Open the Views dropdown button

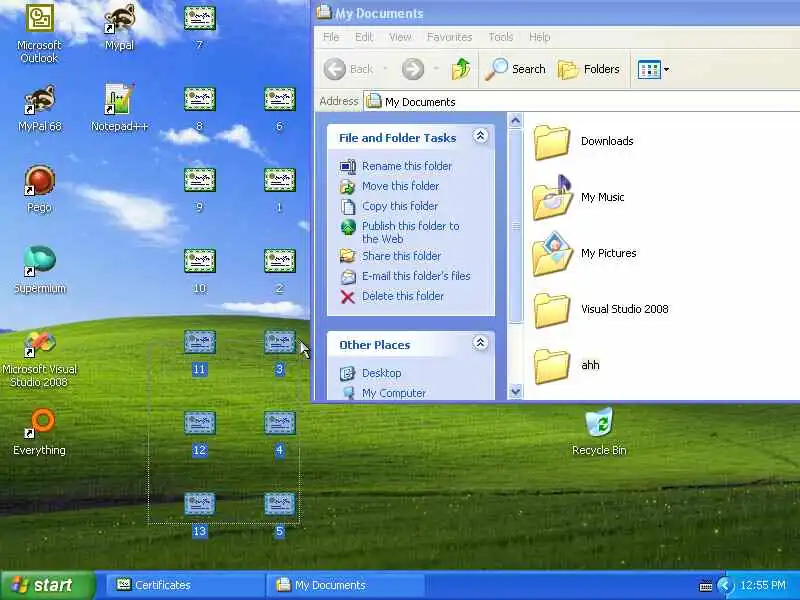click(653, 69)
